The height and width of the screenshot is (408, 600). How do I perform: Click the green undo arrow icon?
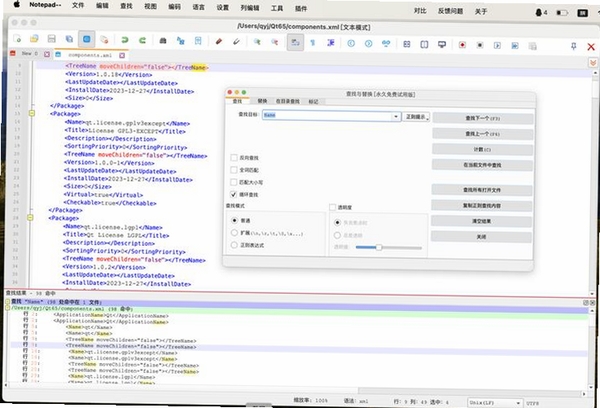click(125, 40)
